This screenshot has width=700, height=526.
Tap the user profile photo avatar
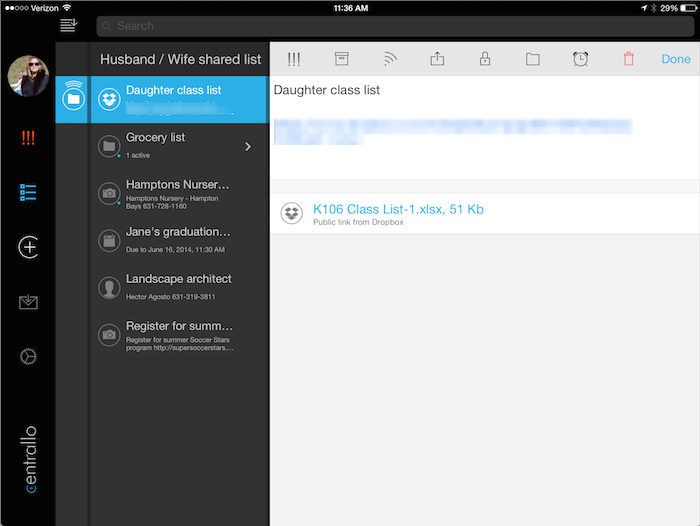click(x=28, y=76)
